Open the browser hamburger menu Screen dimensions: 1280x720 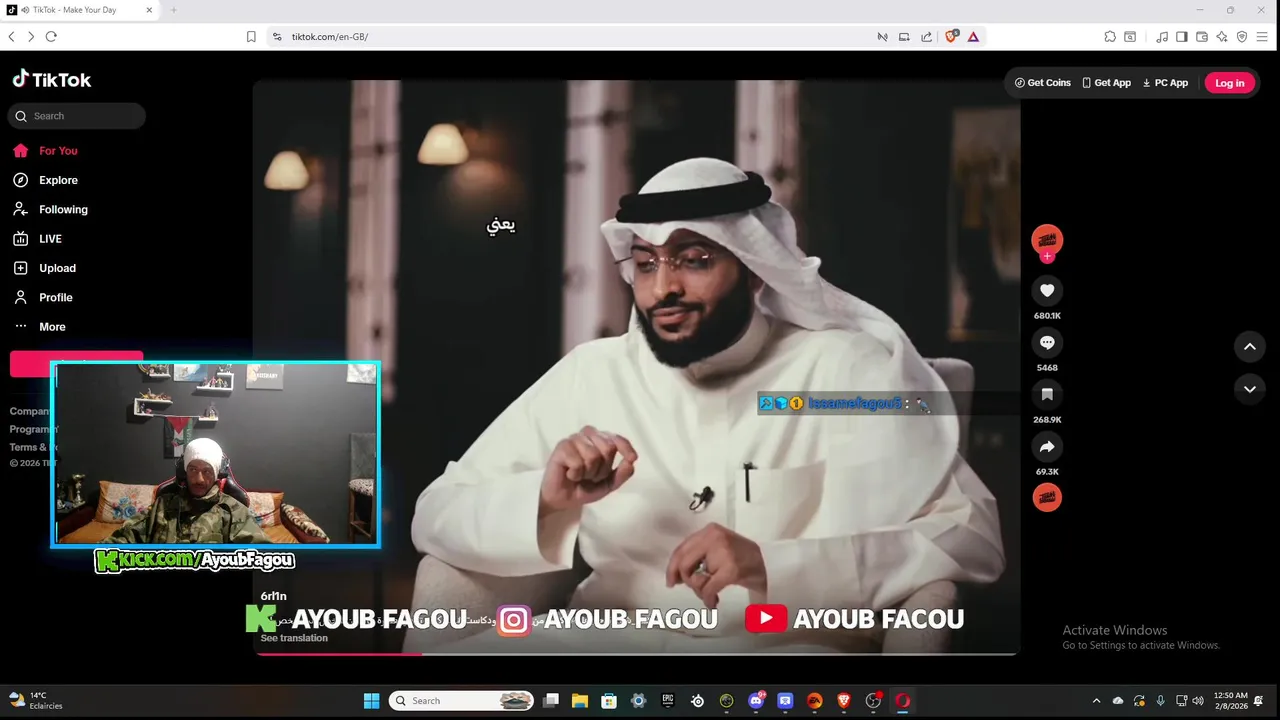tap(1264, 36)
